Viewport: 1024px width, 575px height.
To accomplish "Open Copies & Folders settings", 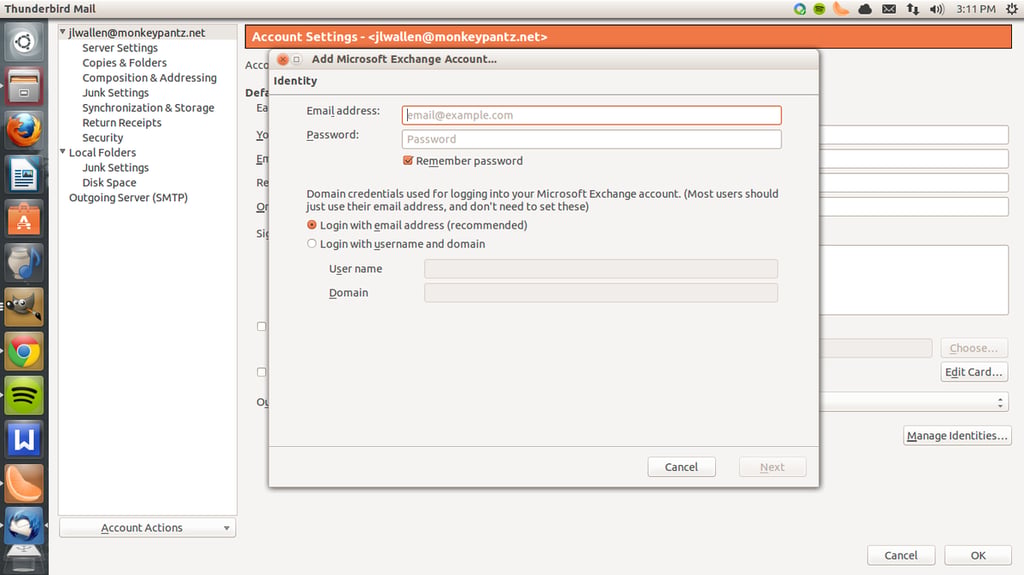I will pos(124,63).
